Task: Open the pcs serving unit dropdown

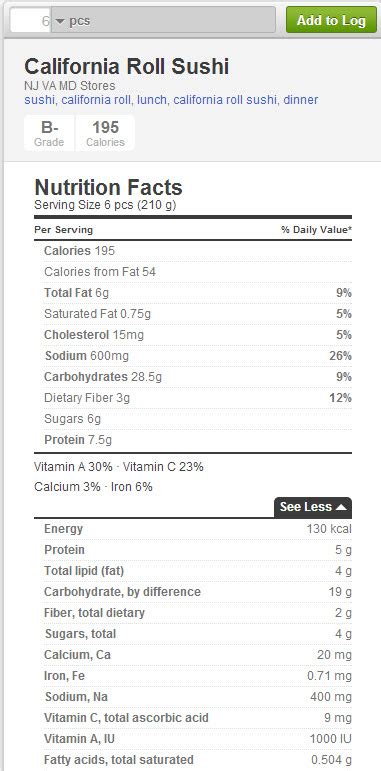Action: coord(163,21)
